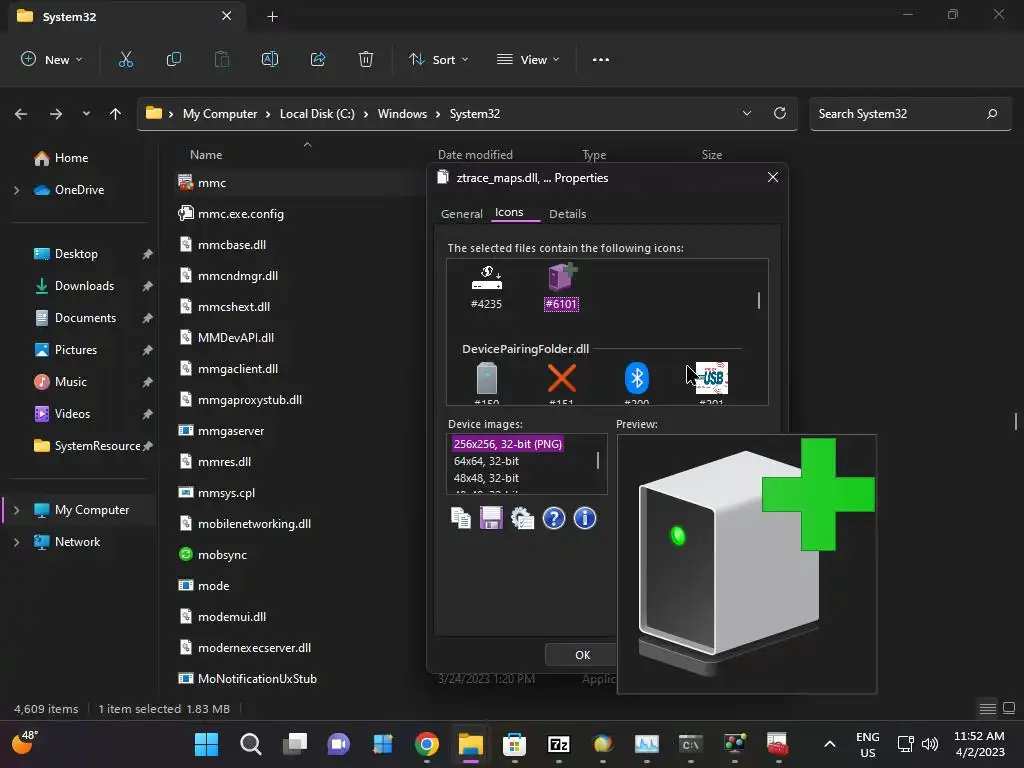1024x768 pixels.
Task: Open the New dropdown menu
Action: 52,59
